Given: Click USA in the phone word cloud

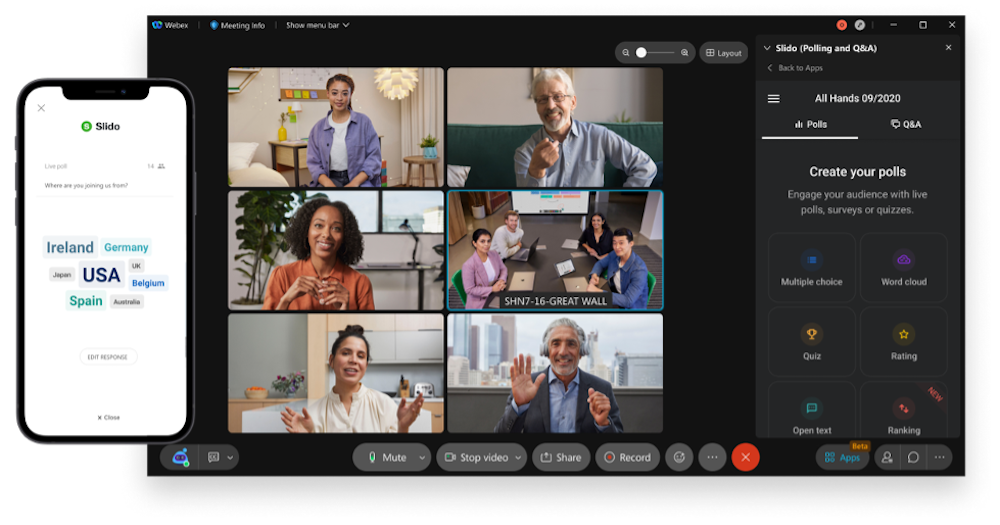Looking at the screenshot, I should [101, 275].
